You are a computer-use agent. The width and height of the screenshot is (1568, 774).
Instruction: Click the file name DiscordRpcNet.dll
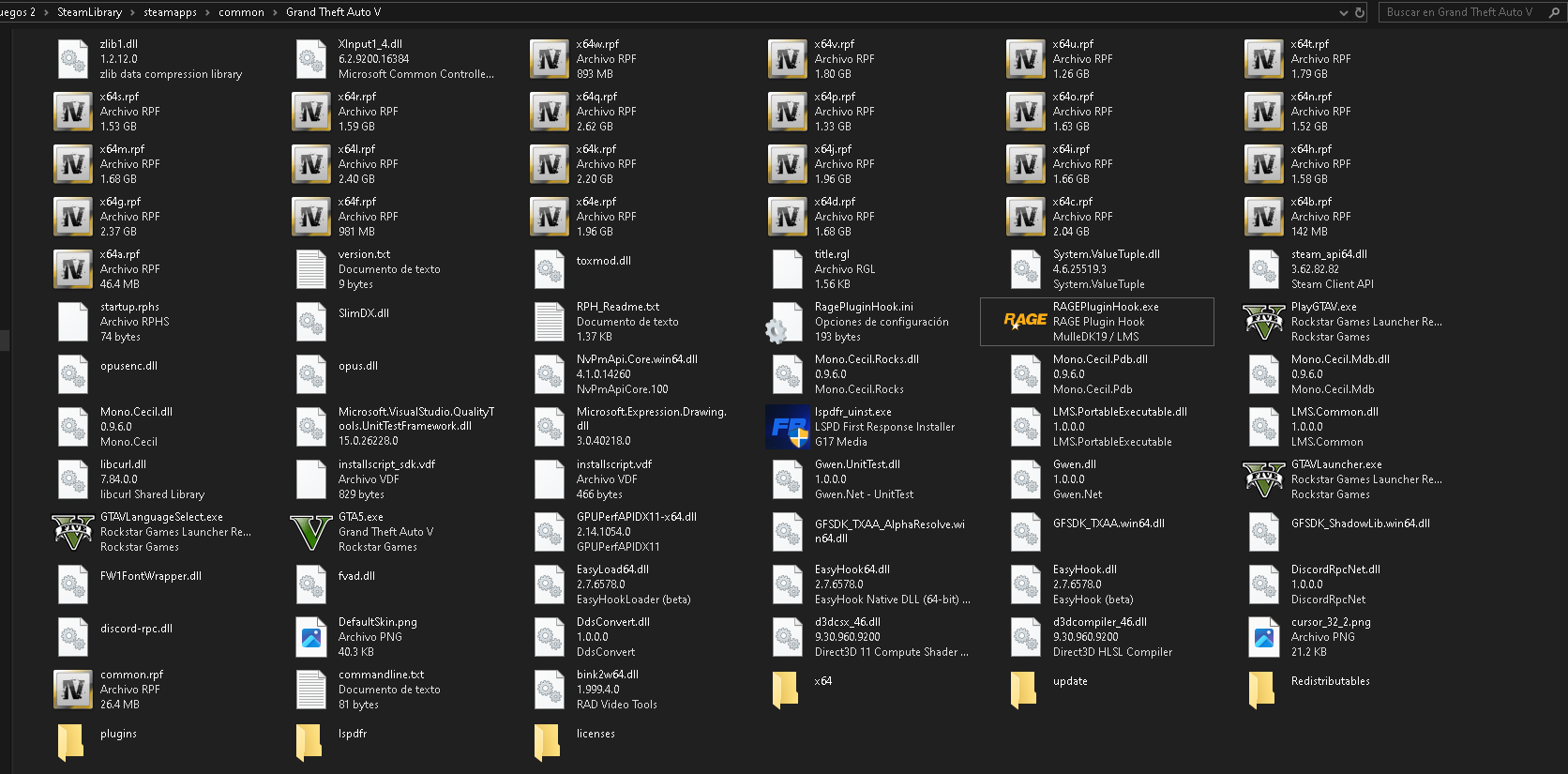(x=1335, y=569)
